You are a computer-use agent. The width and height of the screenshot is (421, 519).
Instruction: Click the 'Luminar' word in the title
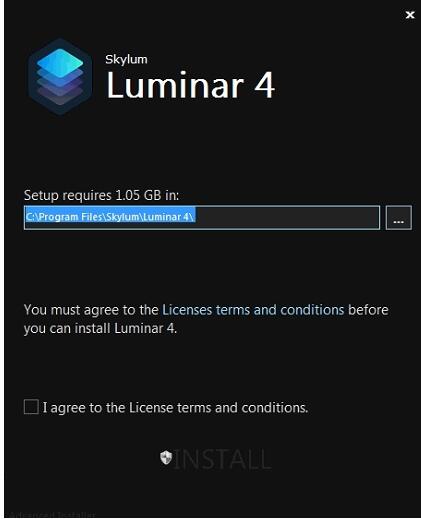coord(175,85)
